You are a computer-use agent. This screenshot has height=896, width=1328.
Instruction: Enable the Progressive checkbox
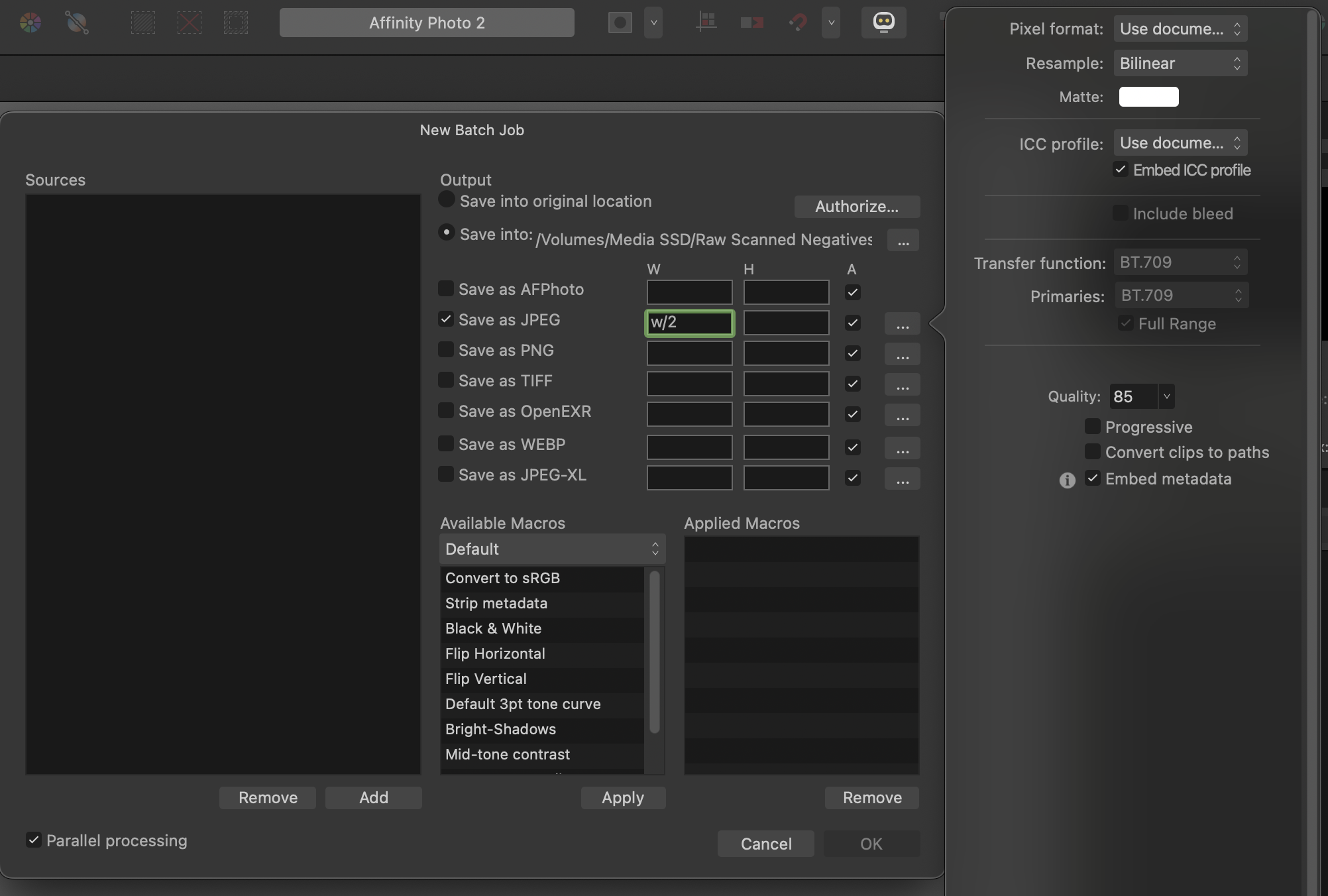pyautogui.click(x=1093, y=427)
